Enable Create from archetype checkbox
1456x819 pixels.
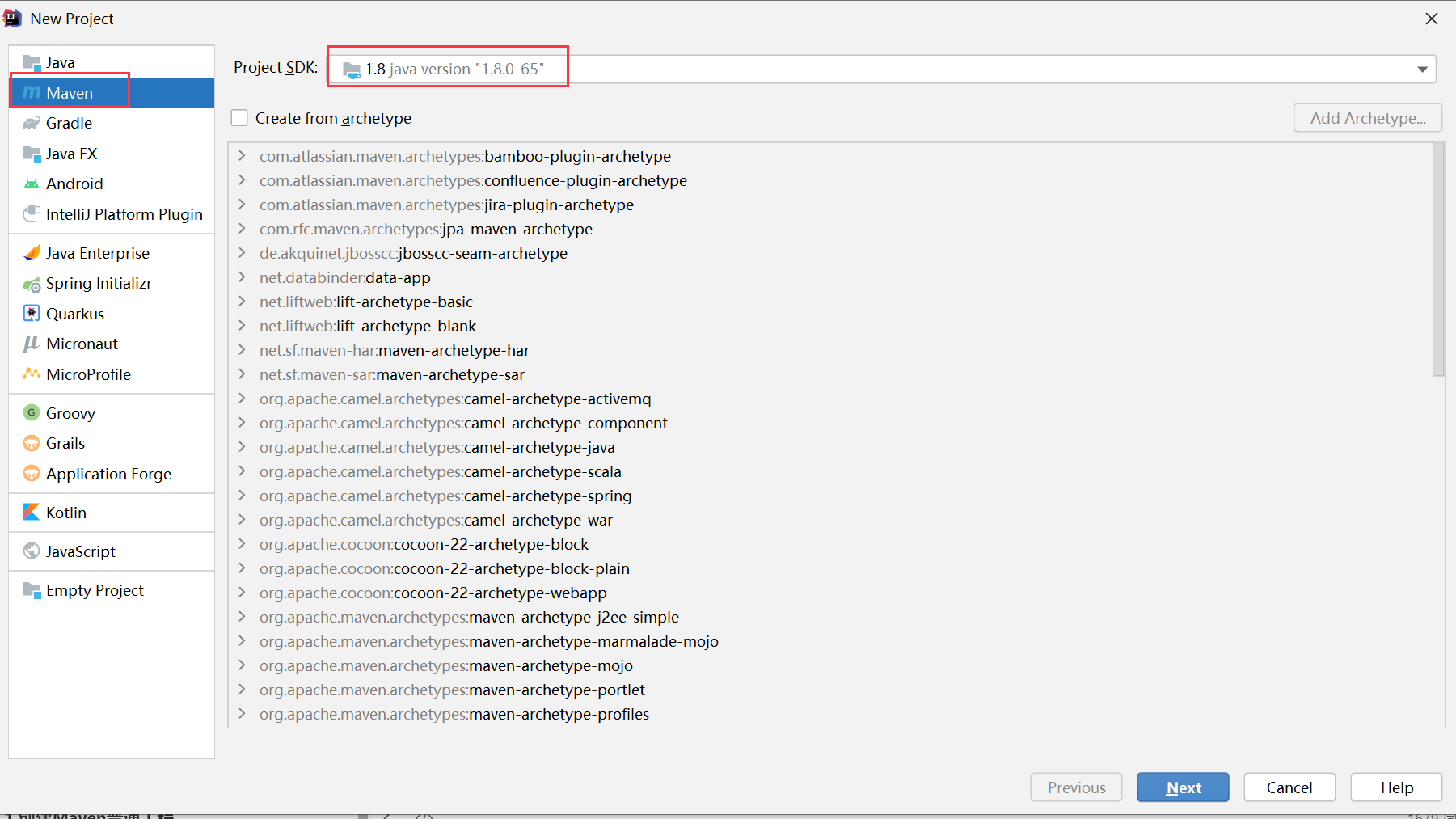coord(239,118)
